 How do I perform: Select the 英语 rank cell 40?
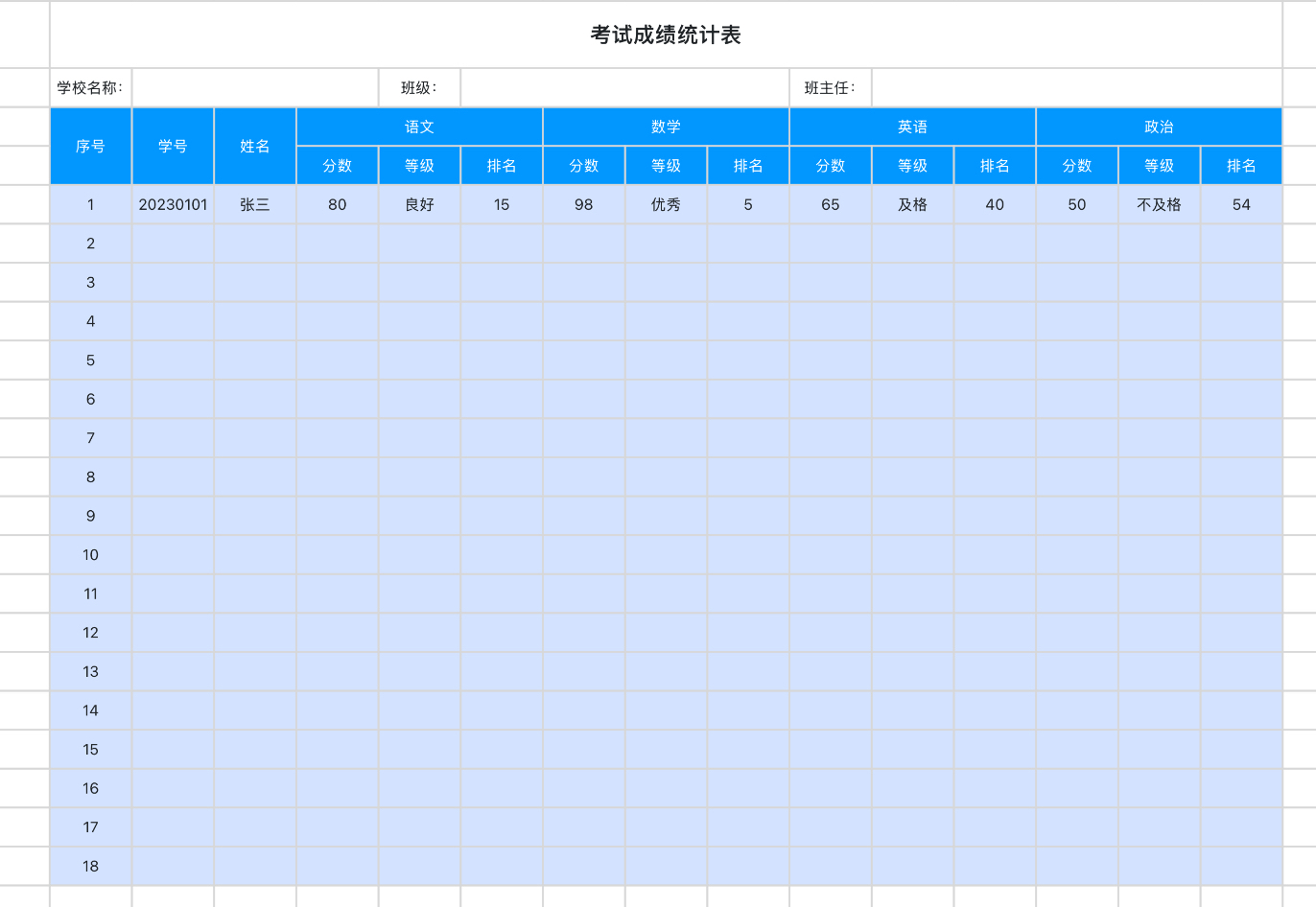point(995,204)
